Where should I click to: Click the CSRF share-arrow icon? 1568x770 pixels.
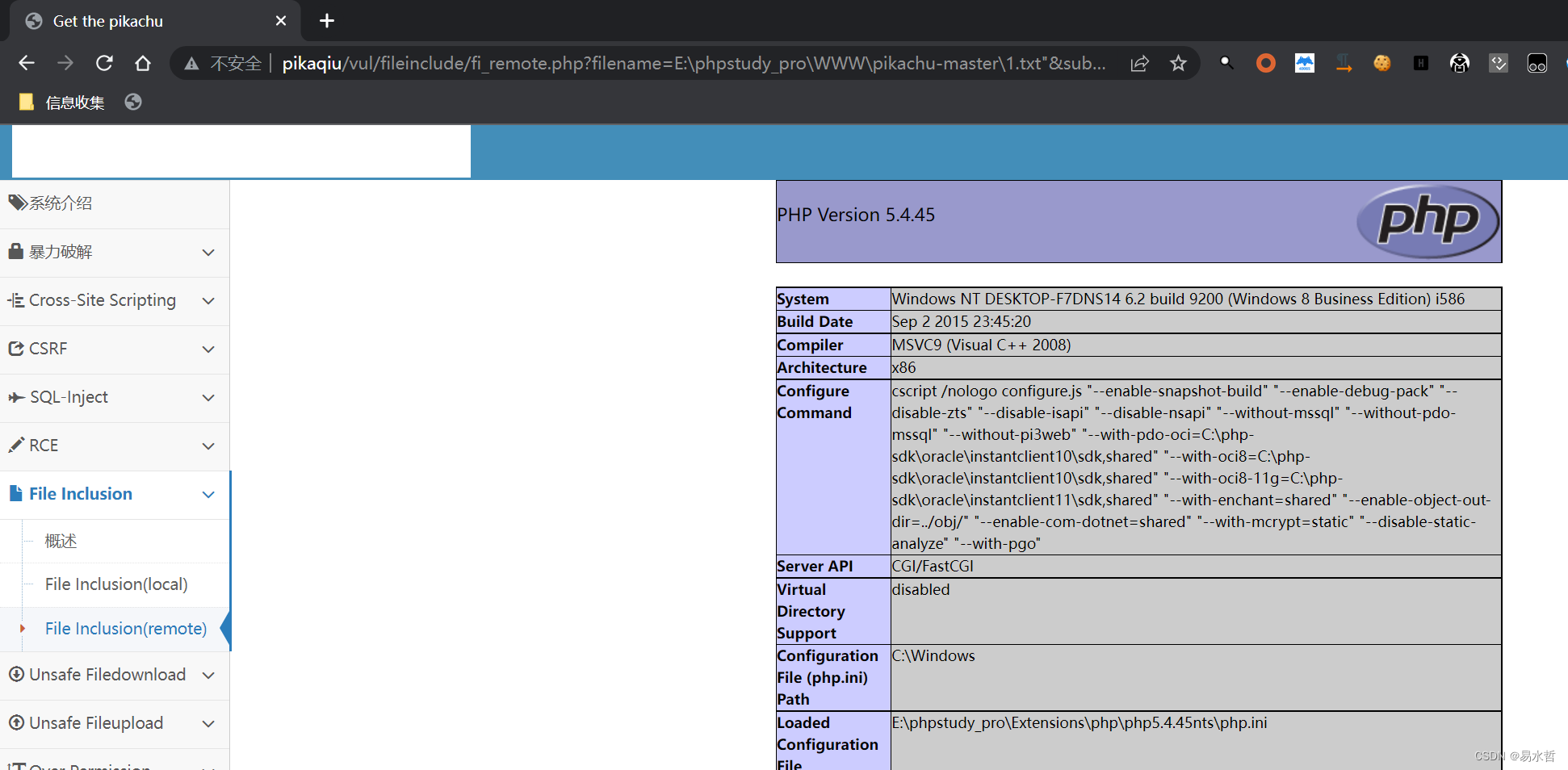coord(16,348)
